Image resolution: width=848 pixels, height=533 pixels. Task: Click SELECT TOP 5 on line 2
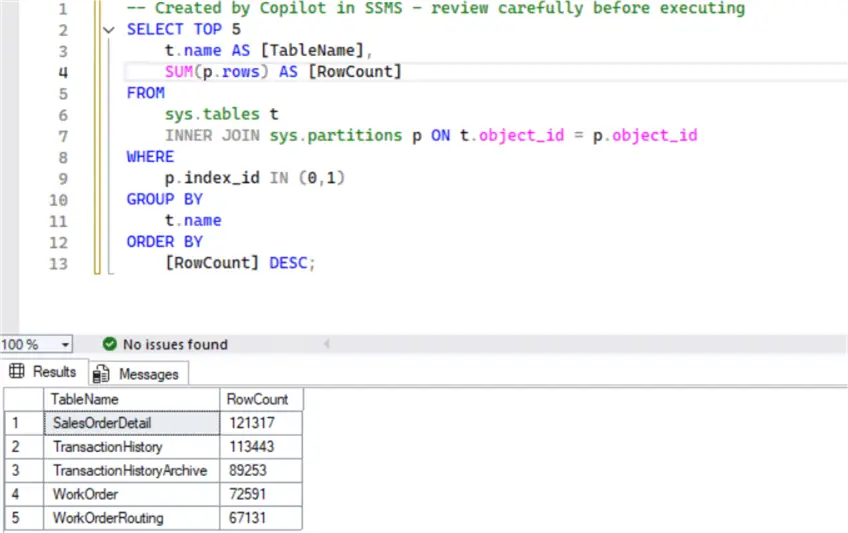pyautogui.click(x=183, y=29)
